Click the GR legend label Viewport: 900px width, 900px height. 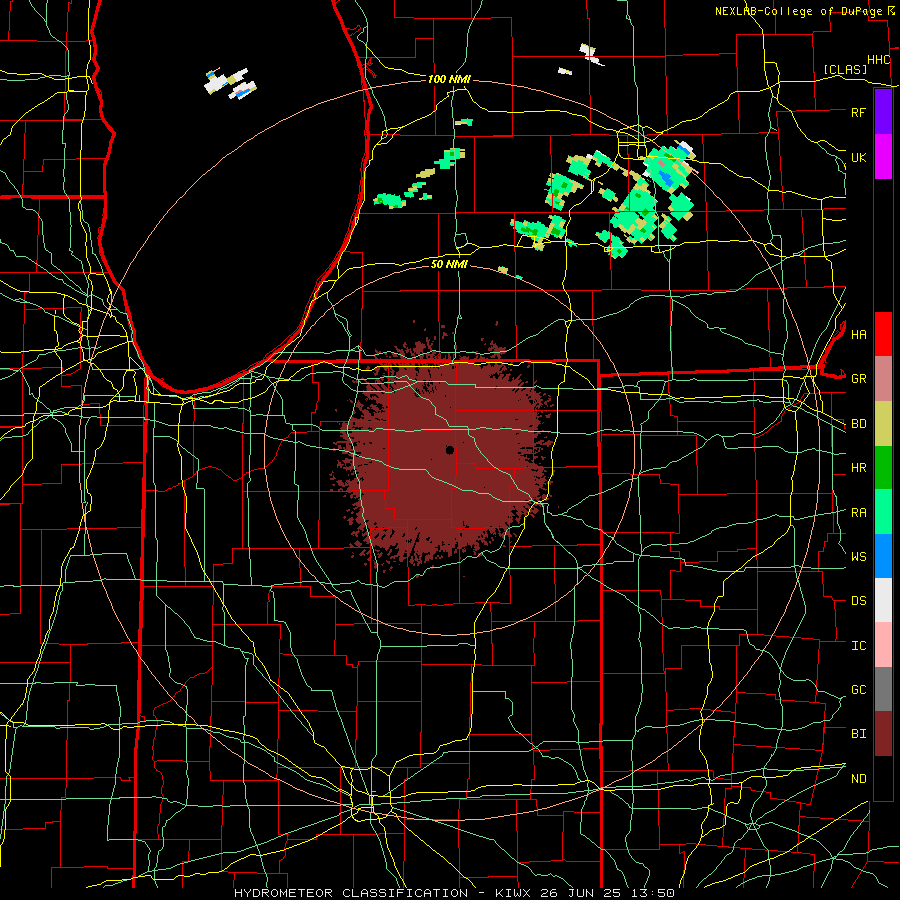point(858,379)
